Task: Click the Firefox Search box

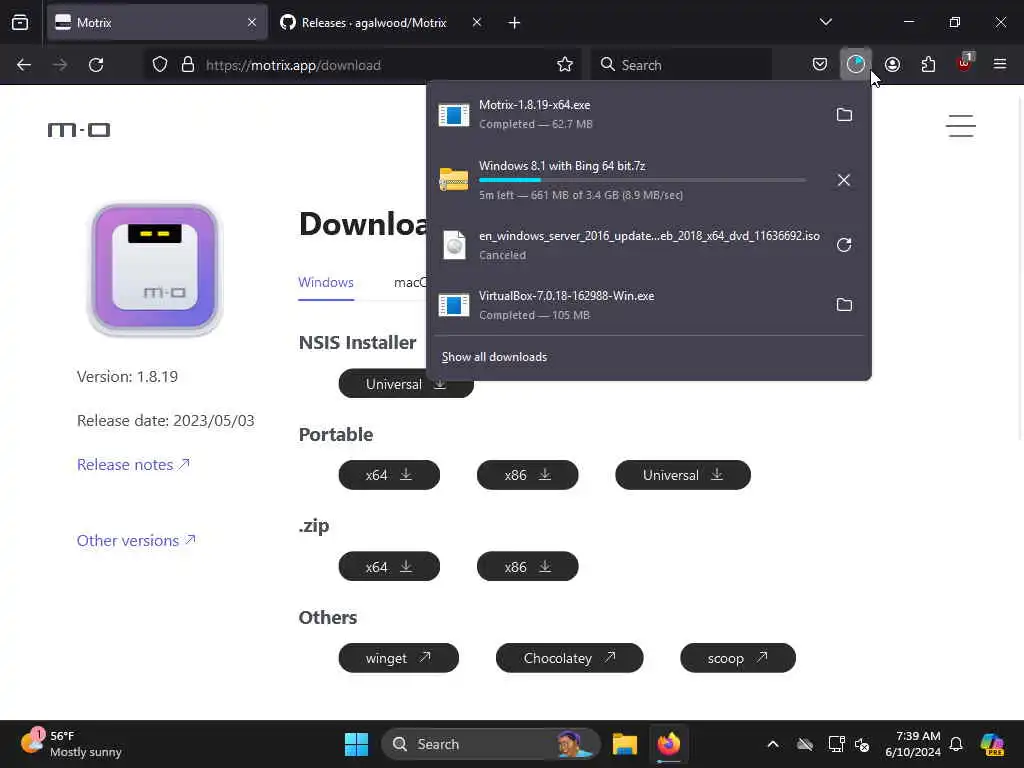Action: [x=681, y=65]
